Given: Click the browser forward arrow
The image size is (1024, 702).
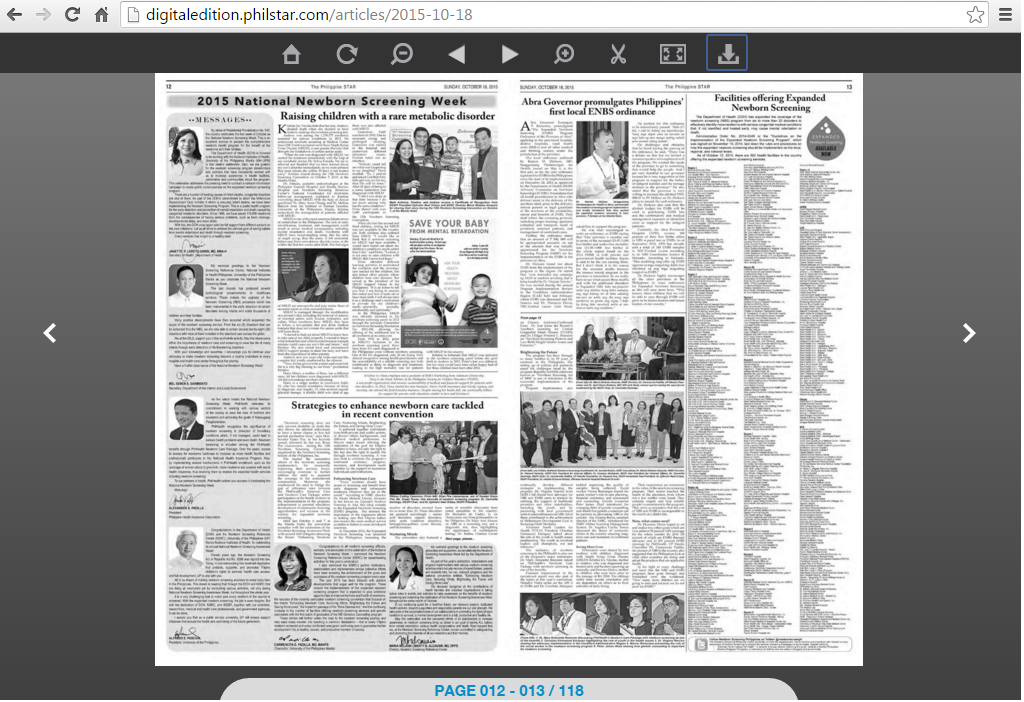Looking at the screenshot, I should pyautogui.click(x=43, y=14).
